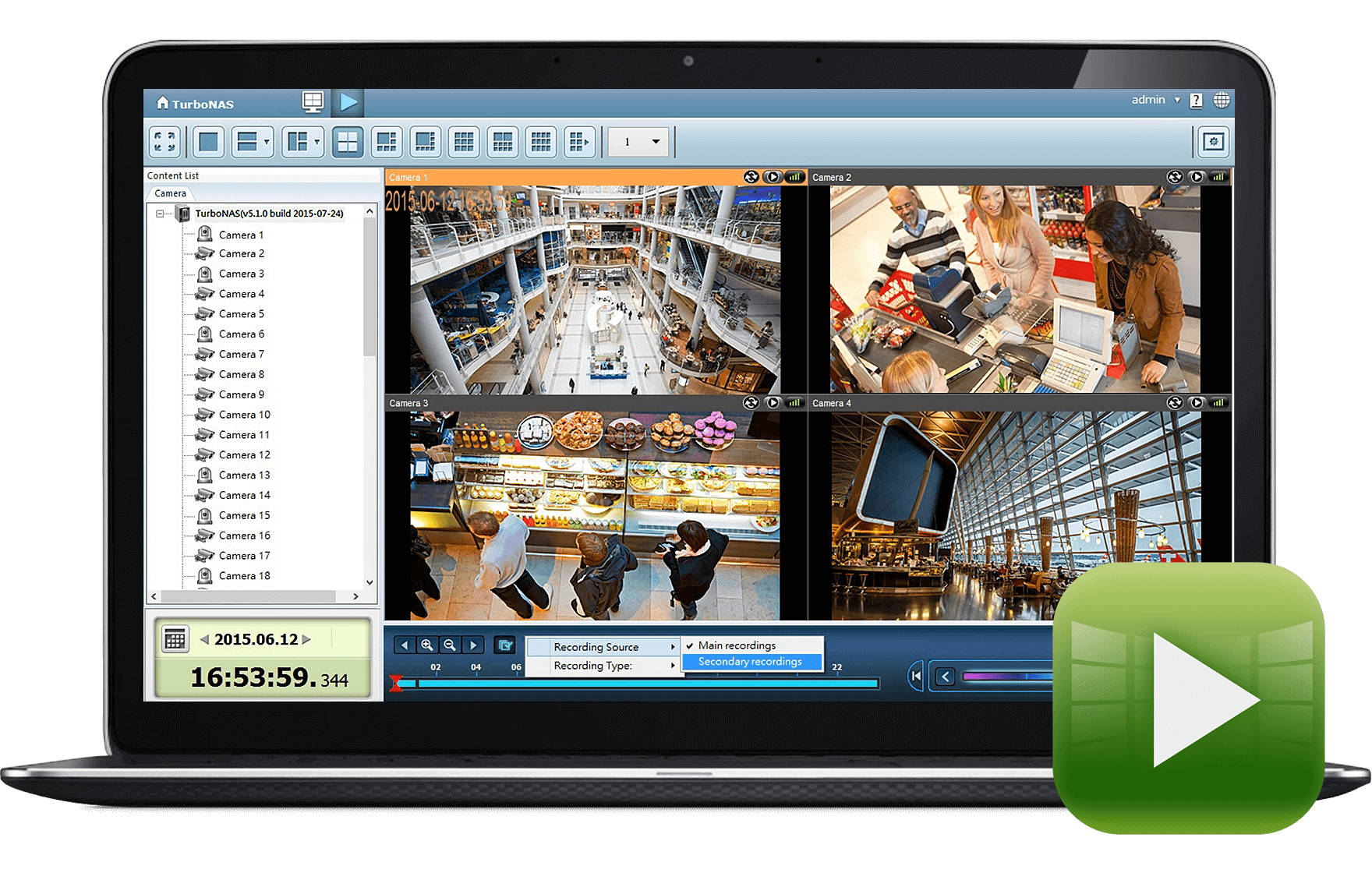Zoom out on the timeline
1372x873 pixels.
click(x=450, y=645)
